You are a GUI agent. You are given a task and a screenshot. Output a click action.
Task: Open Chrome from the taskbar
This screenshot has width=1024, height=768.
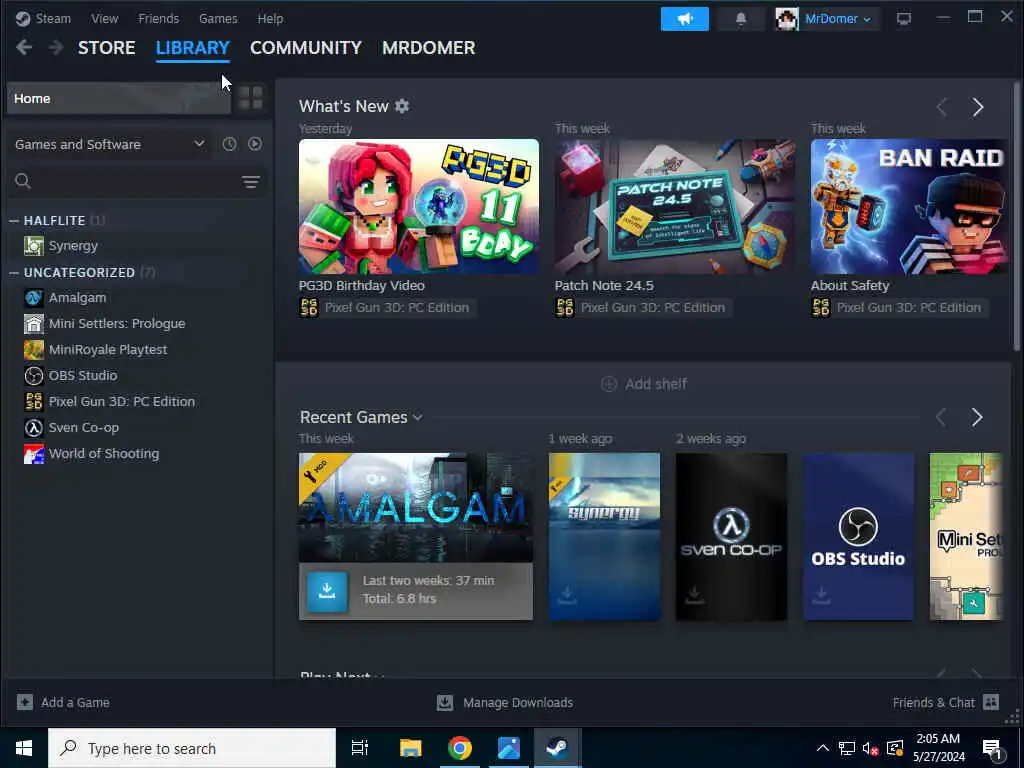pos(460,748)
